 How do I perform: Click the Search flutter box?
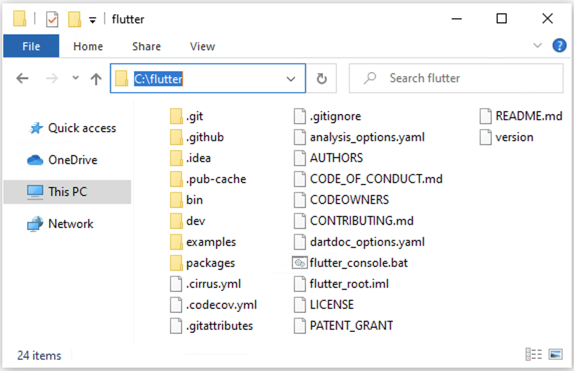point(456,78)
